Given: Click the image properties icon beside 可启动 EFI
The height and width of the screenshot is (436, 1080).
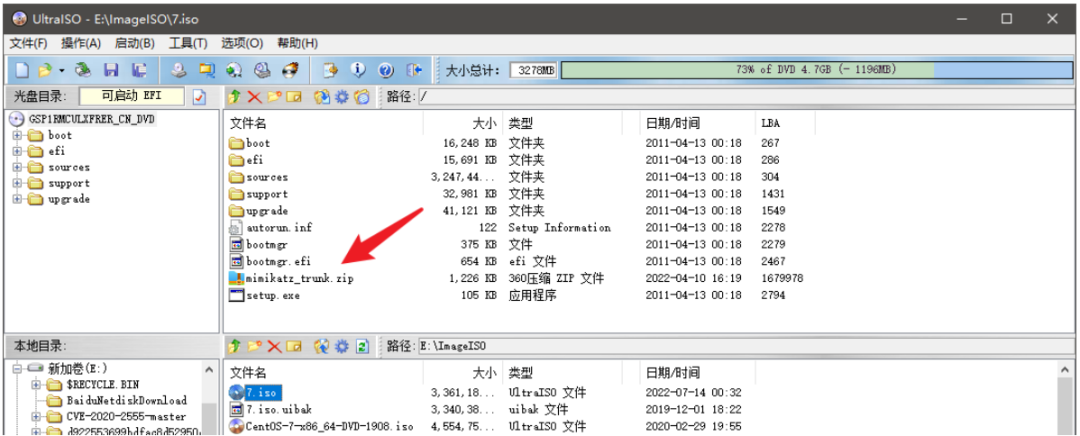Looking at the screenshot, I should pos(199,97).
